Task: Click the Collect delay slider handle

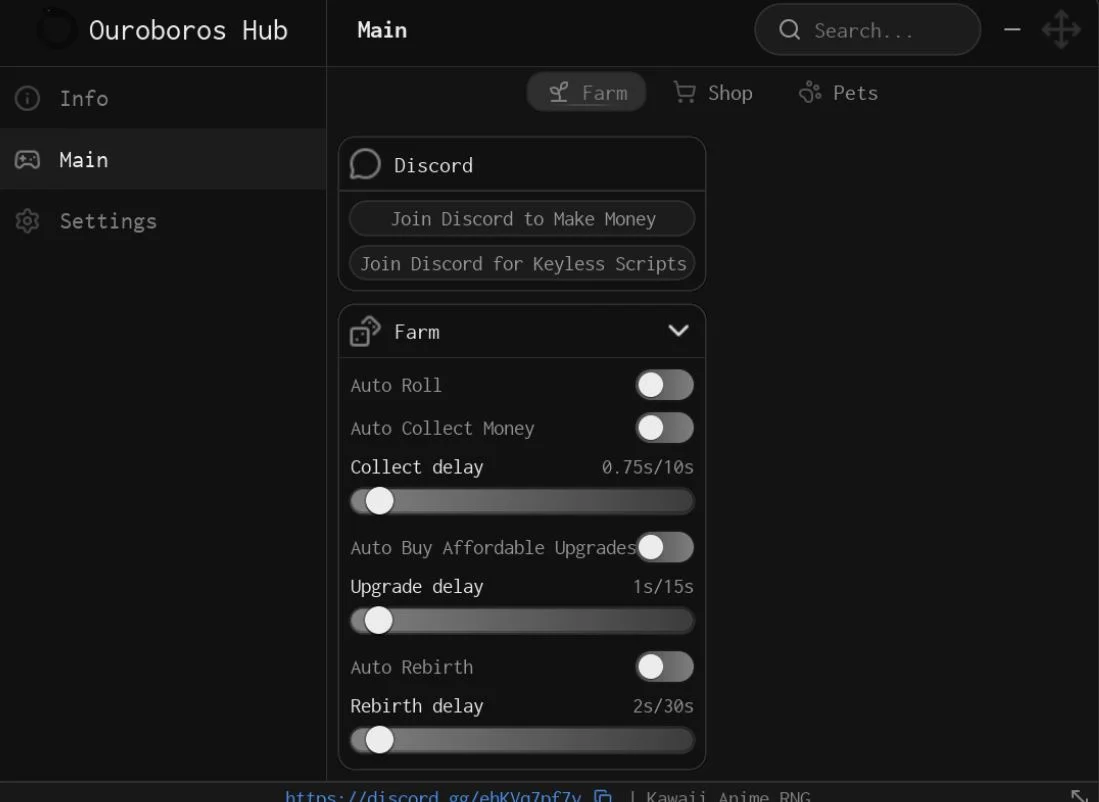Action: 379,501
